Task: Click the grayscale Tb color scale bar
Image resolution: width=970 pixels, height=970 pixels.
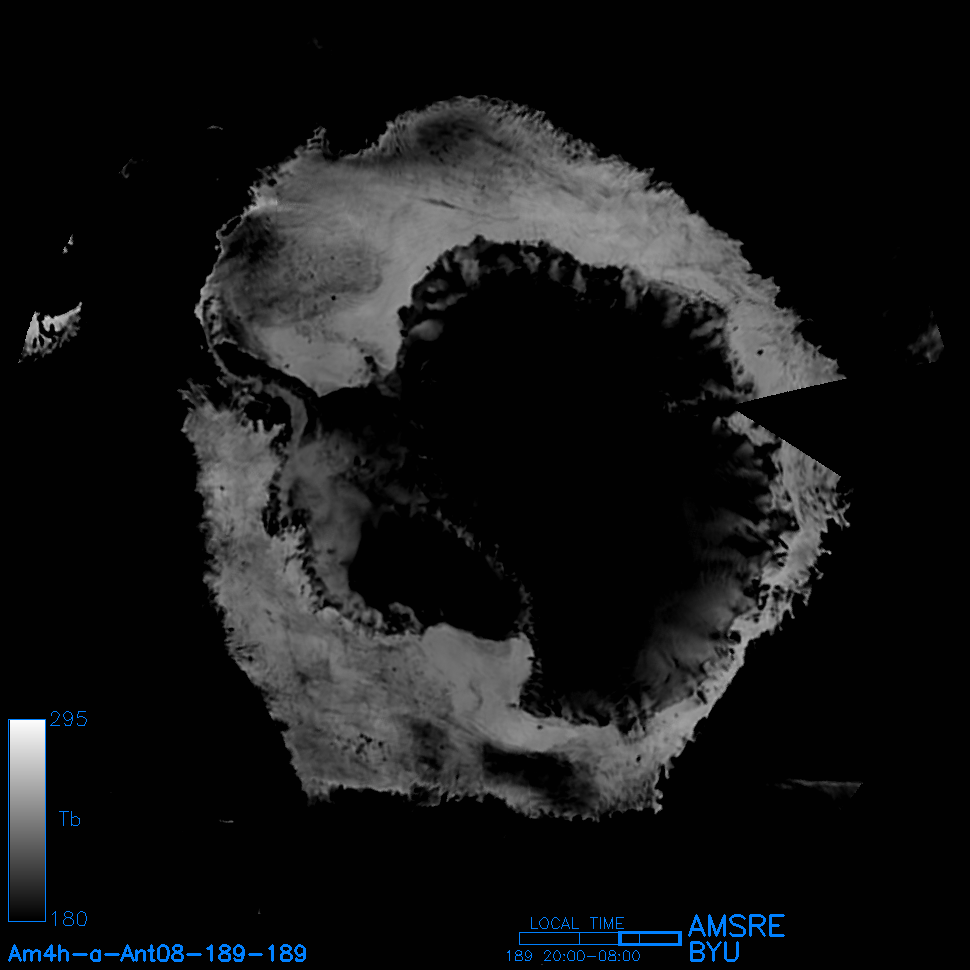Action: 27,819
